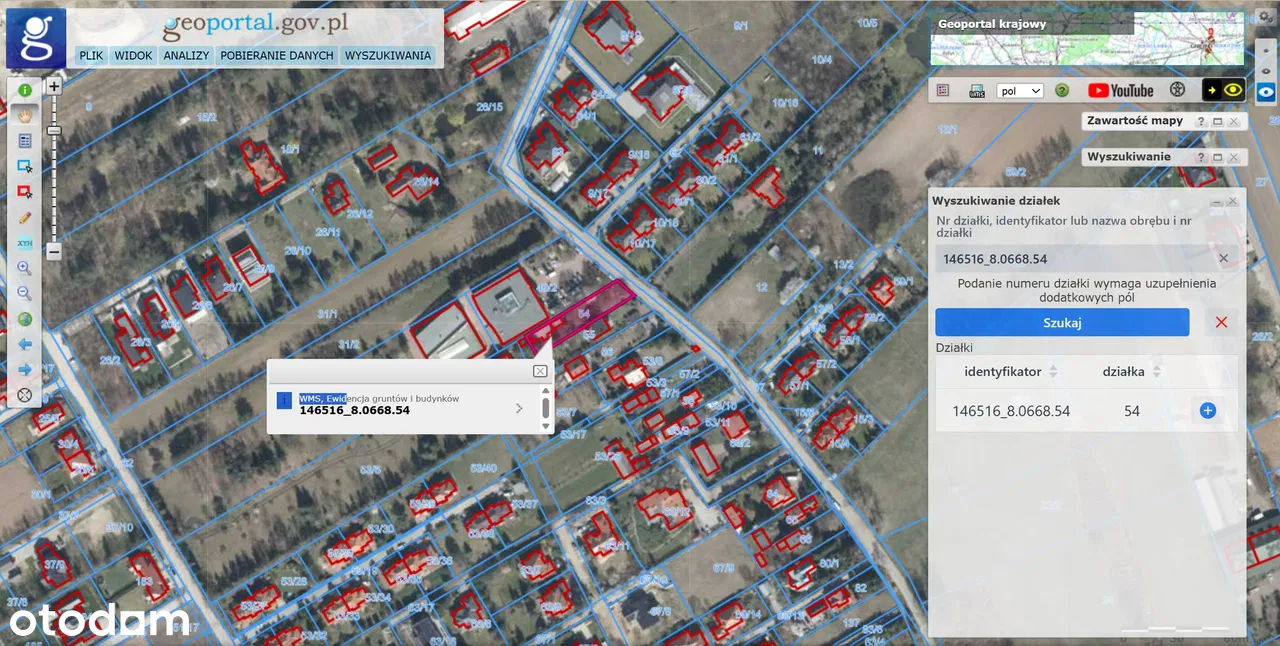Select the pencil drawing tool
Image resolution: width=1280 pixels, height=646 pixels.
click(24, 217)
